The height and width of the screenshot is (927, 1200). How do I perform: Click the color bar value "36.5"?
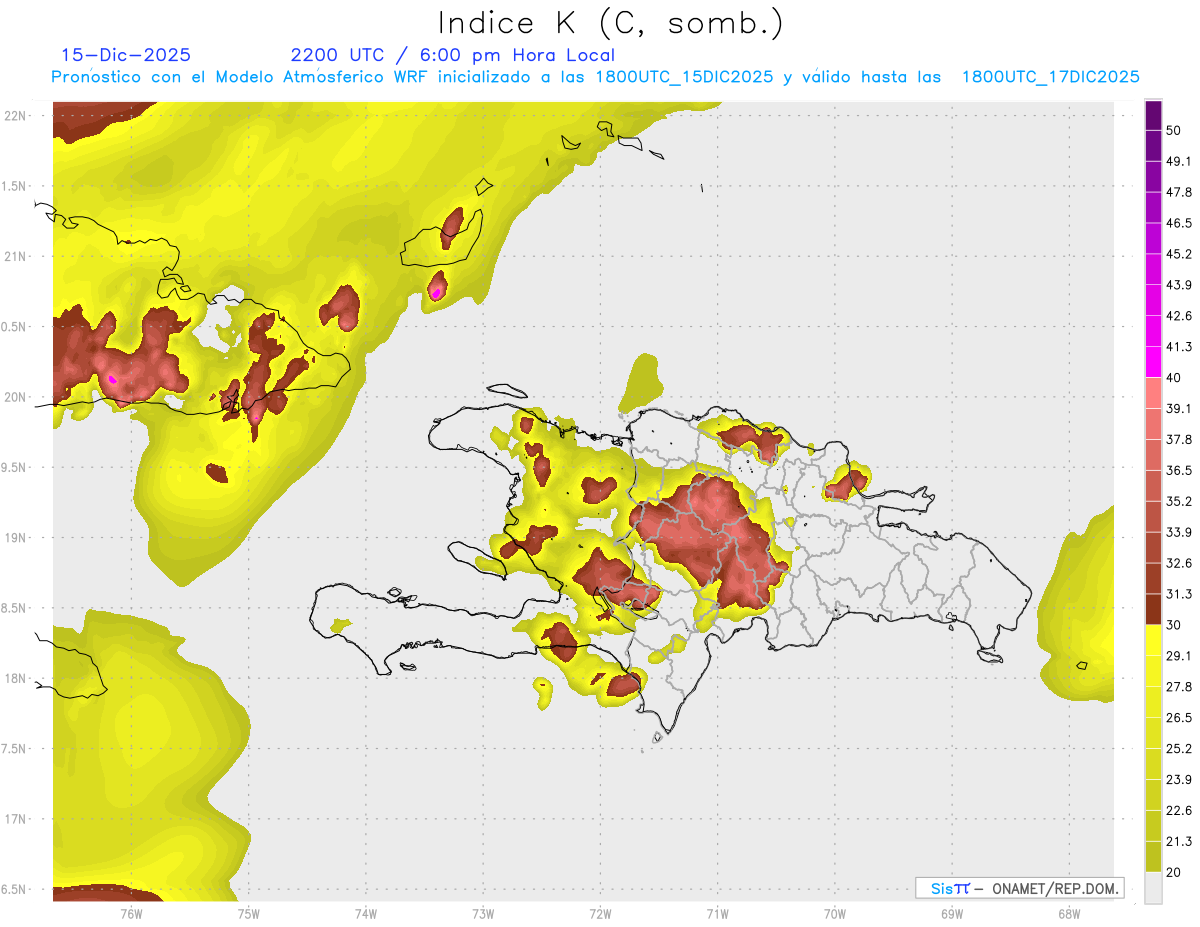[x=1179, y=470]
